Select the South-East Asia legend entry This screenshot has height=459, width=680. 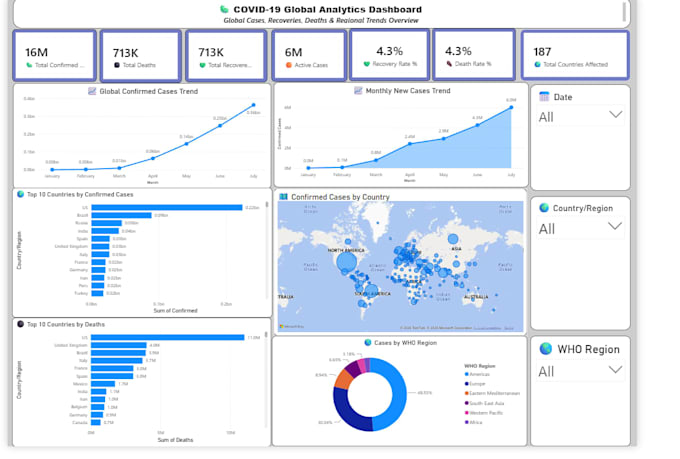(484, 403)
